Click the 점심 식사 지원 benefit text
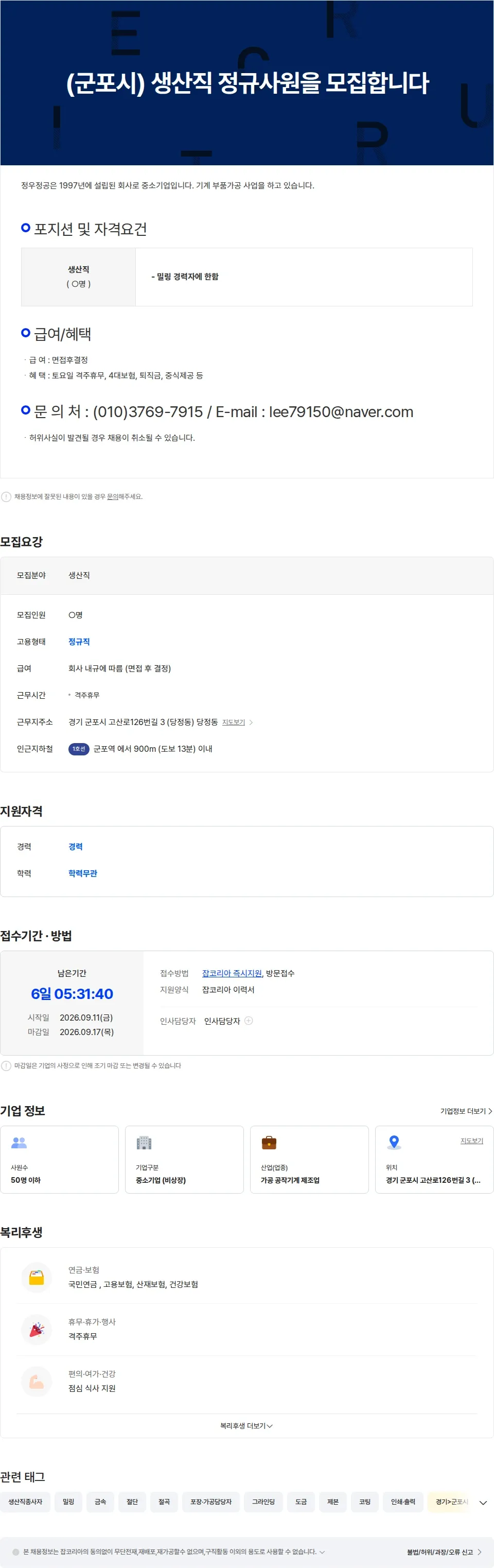This screenshot has width=494, height=1568. click(x=92, y=1388)
